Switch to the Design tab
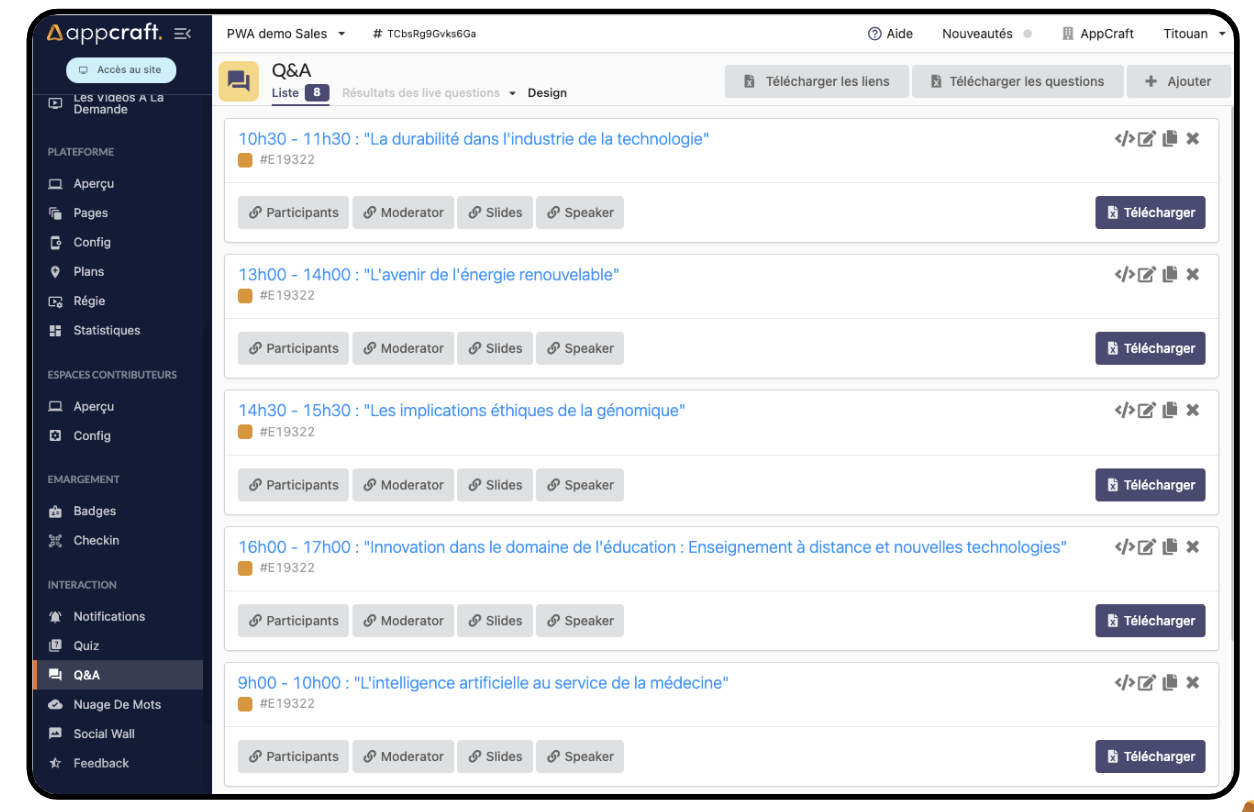1254x812 pixels. (547, 93)
